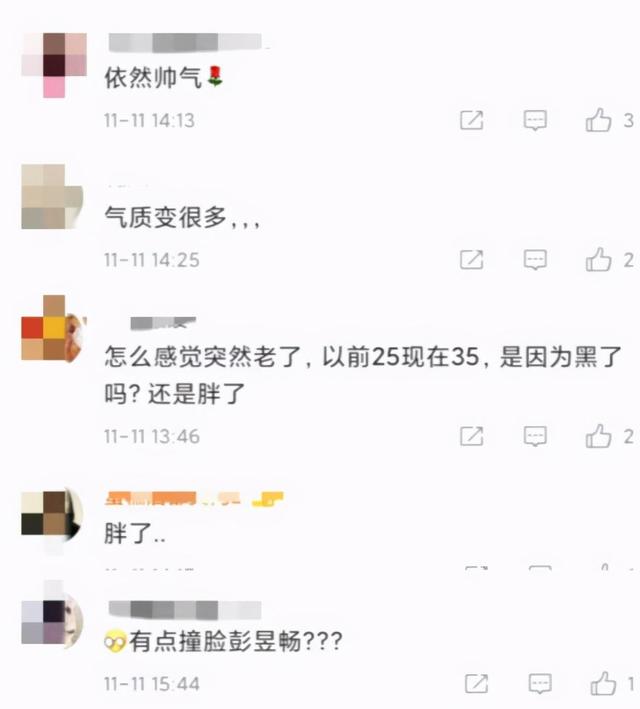
Task: Reply to the 有点撞脸彭昱畅 comment
Action: tap(540, 684)
